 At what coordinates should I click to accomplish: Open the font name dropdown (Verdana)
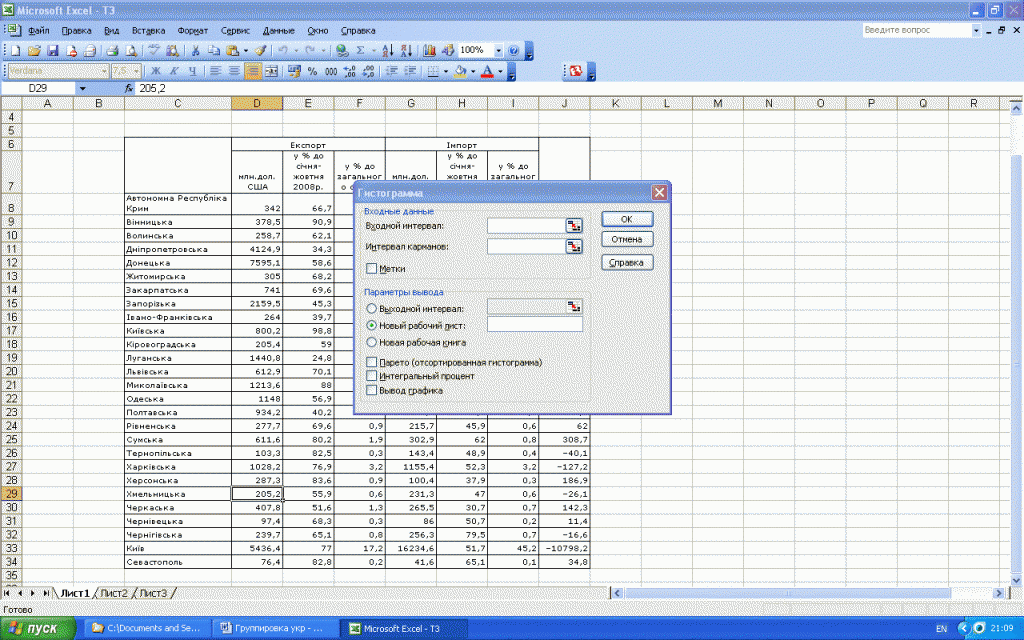[x=104, y=71]
